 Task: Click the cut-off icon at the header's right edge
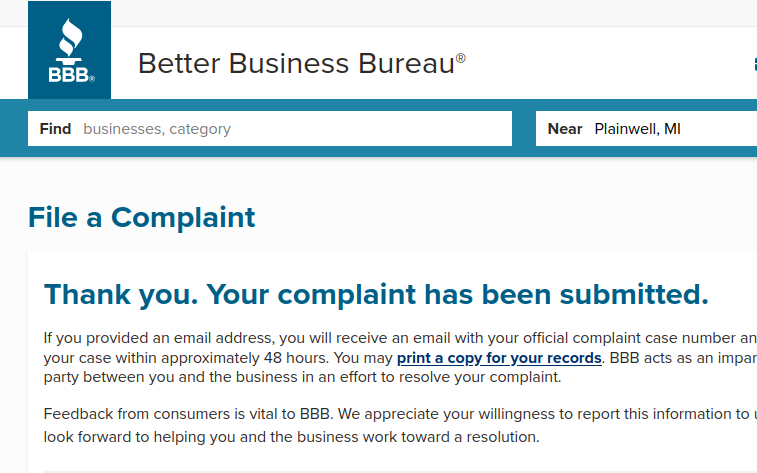click(x=755, y=64)
